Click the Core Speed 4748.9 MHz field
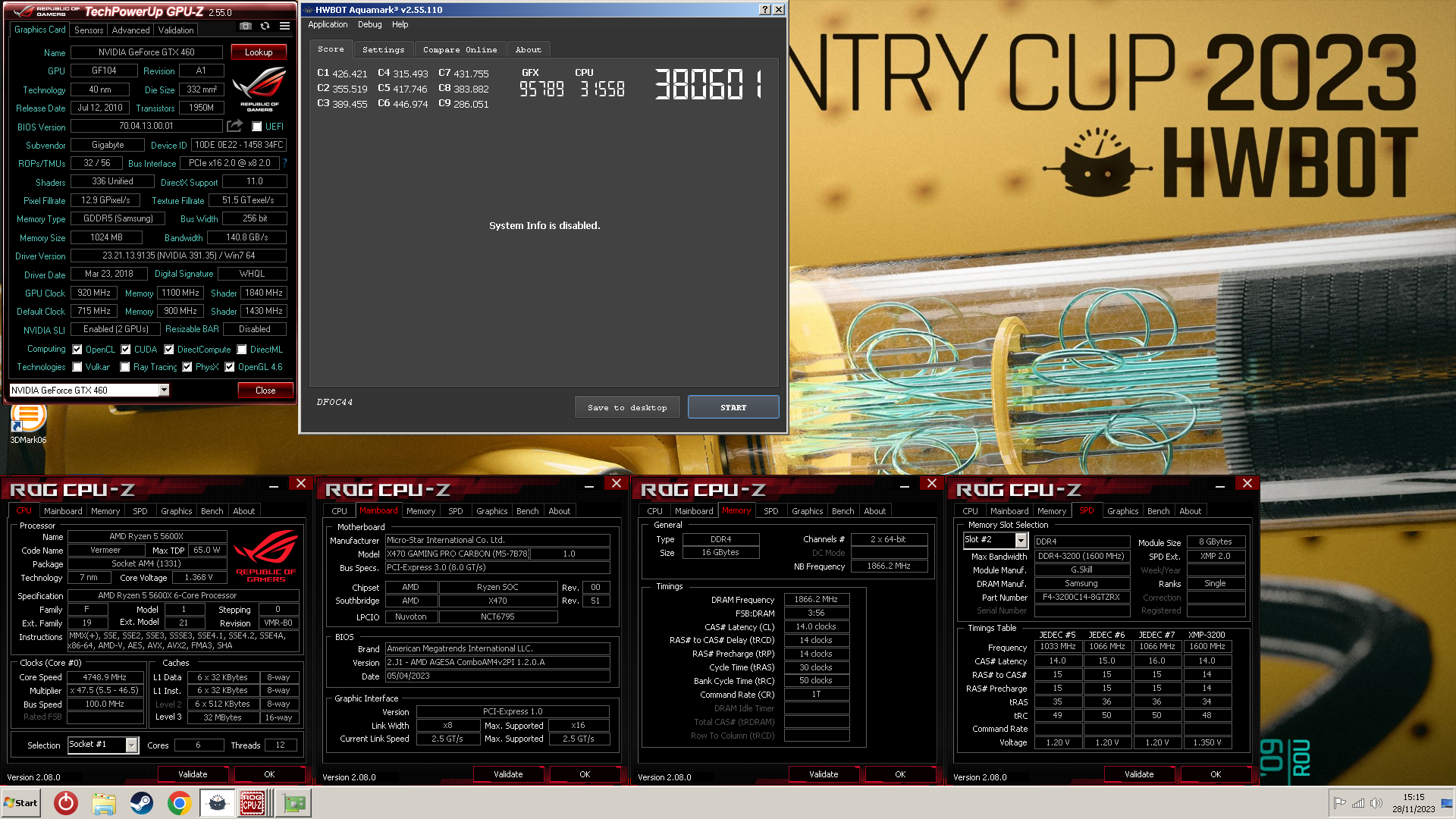Image resolution: width=1456 pixels, height=819 pixels. 105,677
